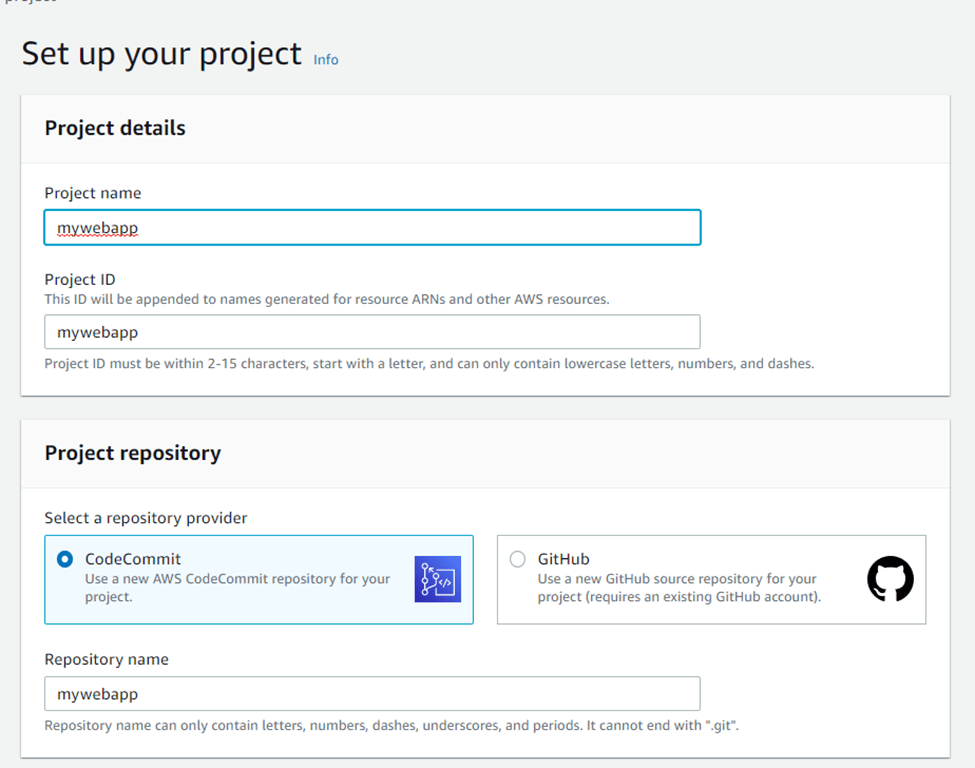The image size is (975, 768).
Task: Click the GitHub description requiring existing account
Action: (x=678, y=588)
